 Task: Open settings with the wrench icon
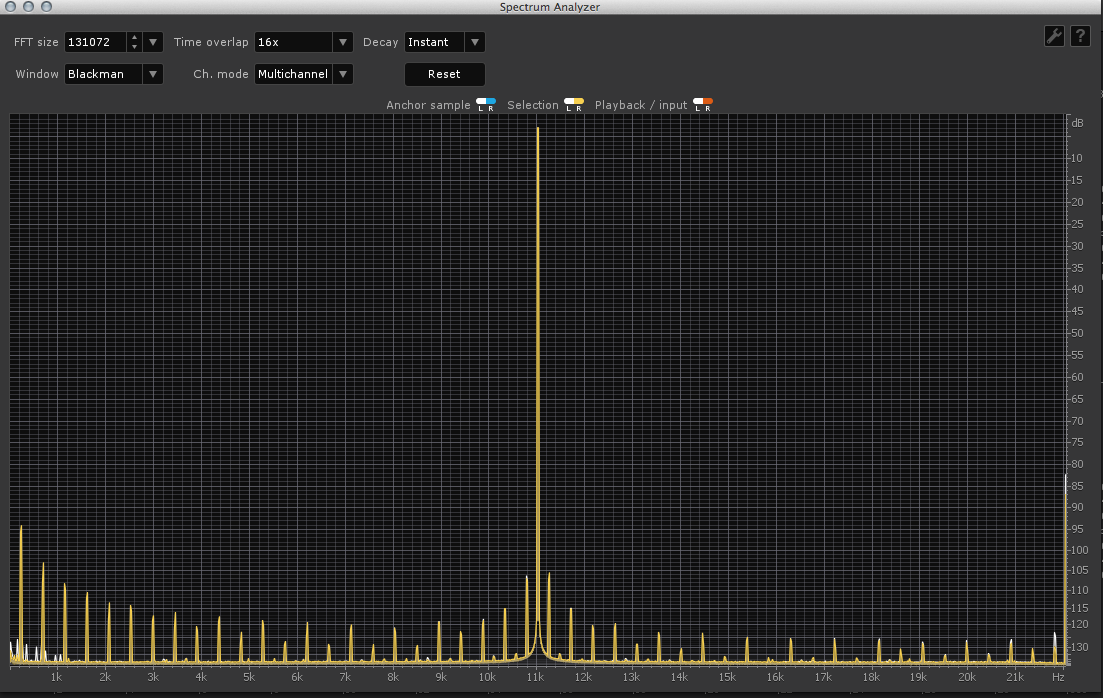1054,36
